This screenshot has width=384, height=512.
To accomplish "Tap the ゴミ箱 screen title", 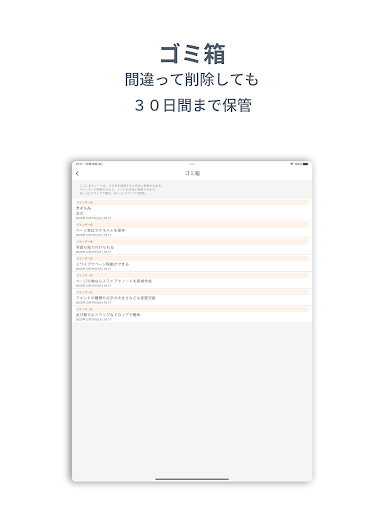I will [x=192, y=173].
